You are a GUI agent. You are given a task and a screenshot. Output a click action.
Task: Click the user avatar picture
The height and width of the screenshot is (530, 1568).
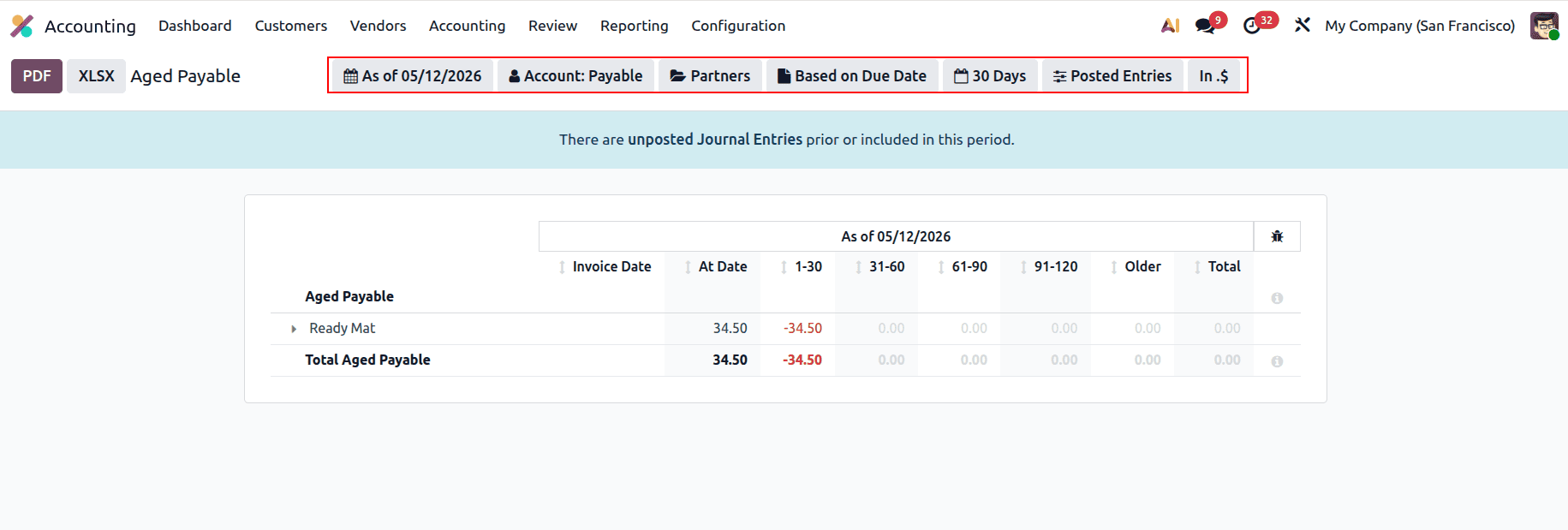(1544, 26)
